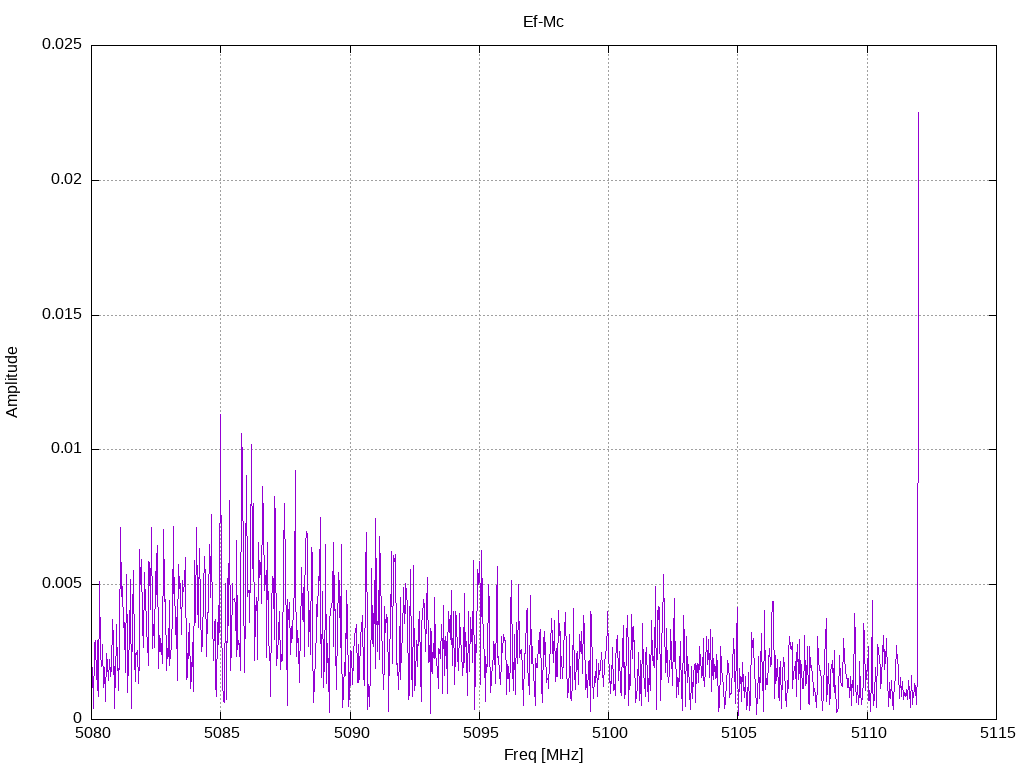Click grid intersection at 5100 MHz and 0.015
This screenshot has height=768, width=1024.
(608, 315)
